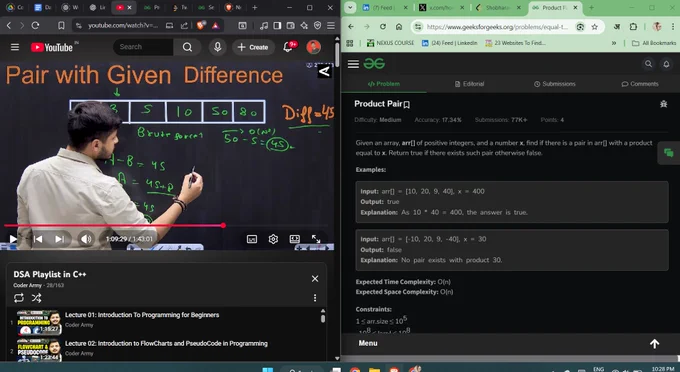Screen dimensions: 680x372
Task: Bookmark the YouTube page in Brave
Action: coord(61,26)
